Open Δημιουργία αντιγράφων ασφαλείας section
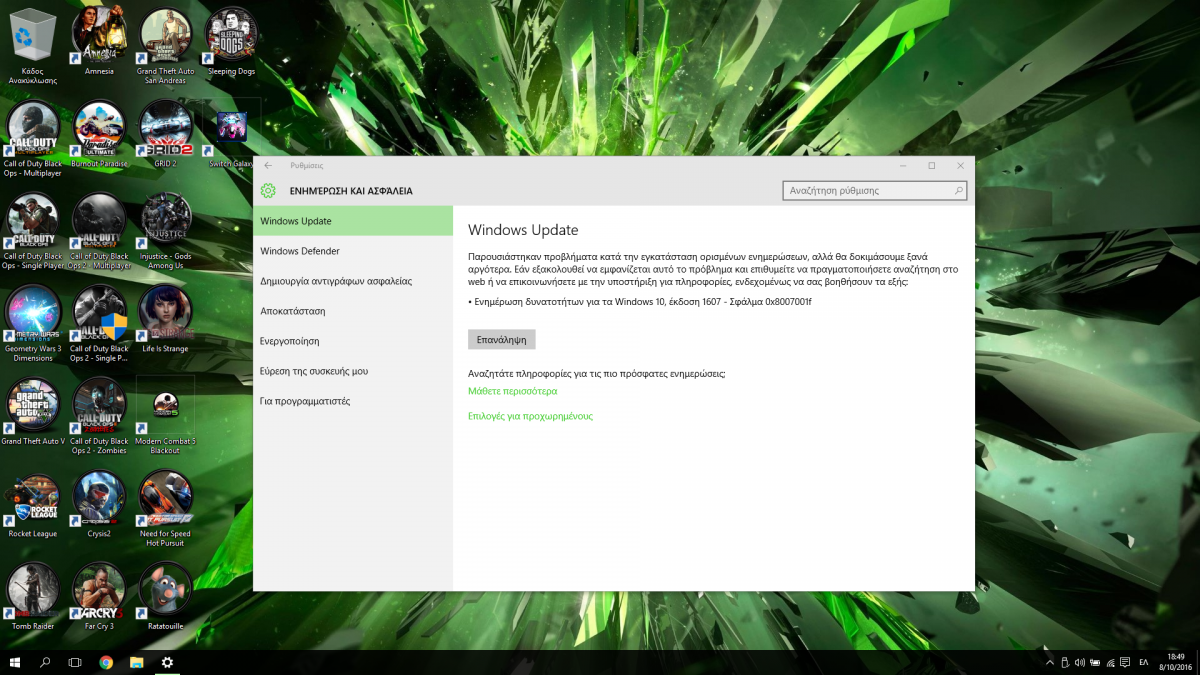The image size is (1200, 675). point(353,281)
